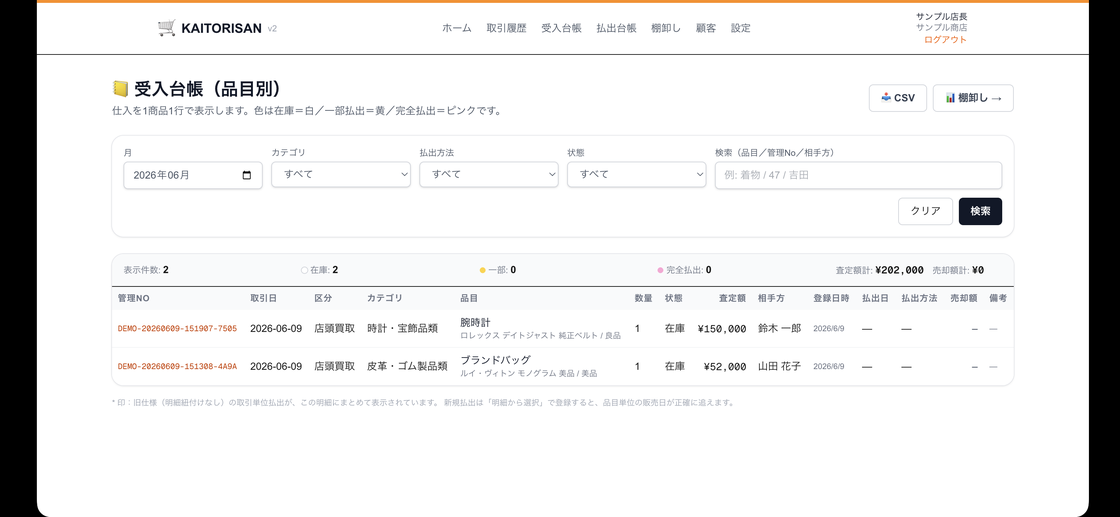This screenshot has height=517, width=1120.
Task: Open 払出台帳 navigation item
Action: 616,29
